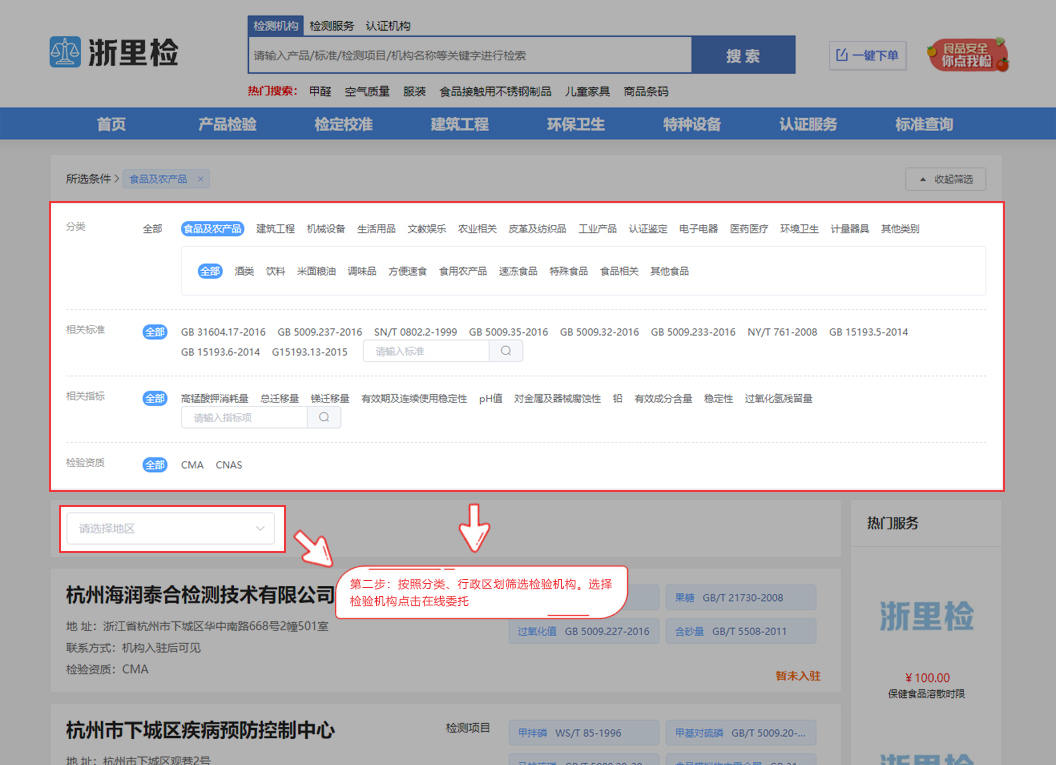
Task: Click the search icon beside the indicator input
Action: click(324, 418)
